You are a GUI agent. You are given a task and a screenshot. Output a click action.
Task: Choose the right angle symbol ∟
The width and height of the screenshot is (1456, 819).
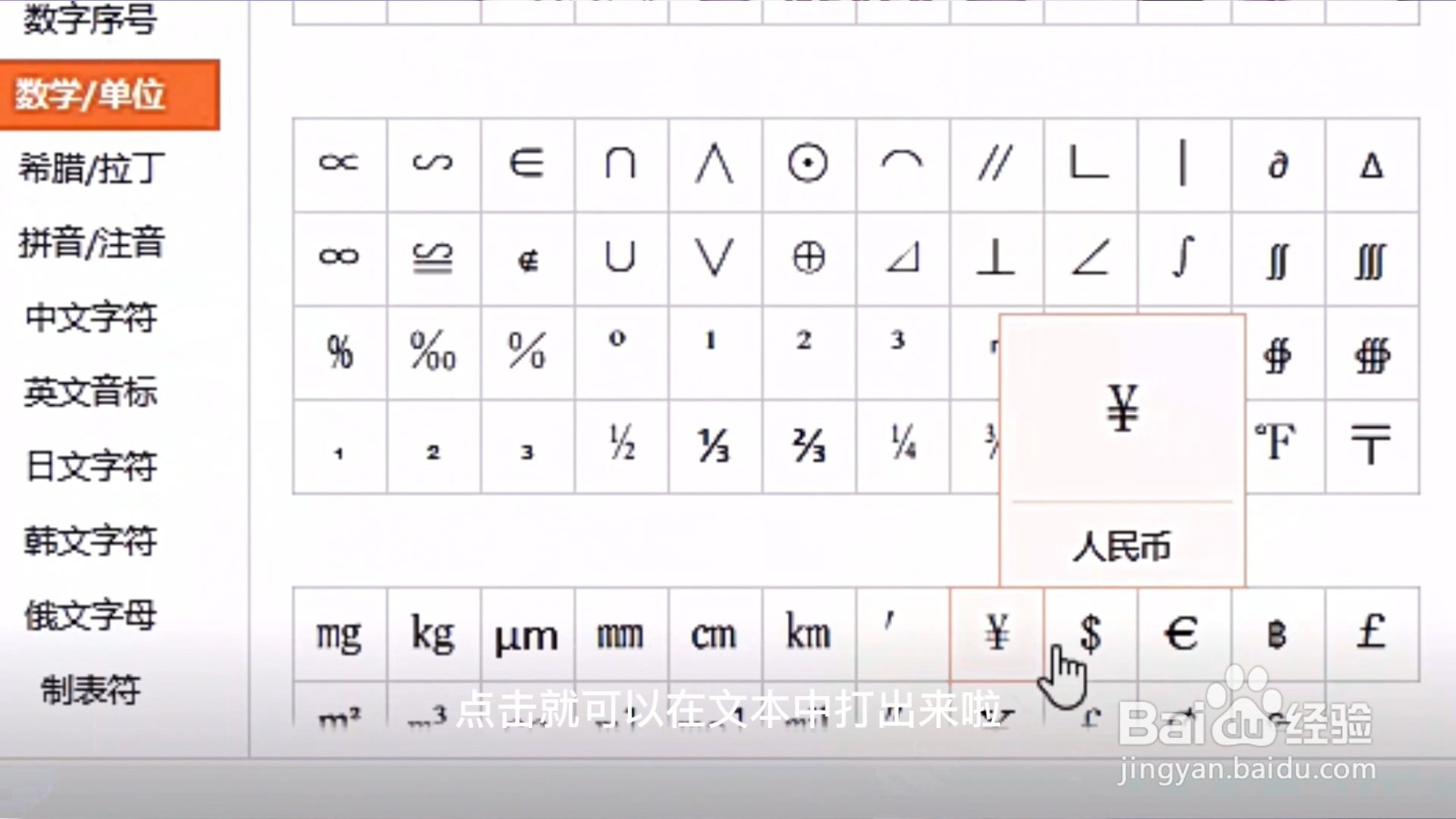(x=1089, y=165)
